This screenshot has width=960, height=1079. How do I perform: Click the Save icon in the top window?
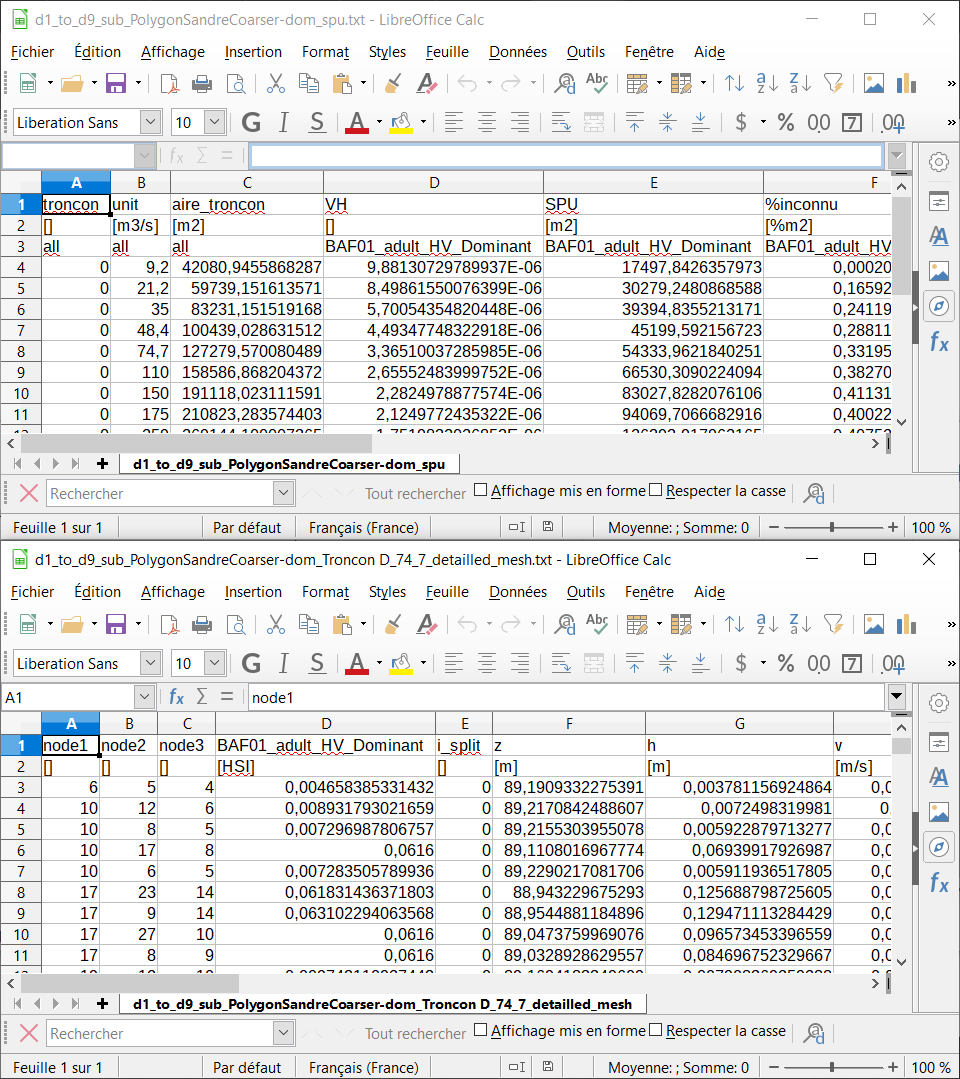[116, 84]
